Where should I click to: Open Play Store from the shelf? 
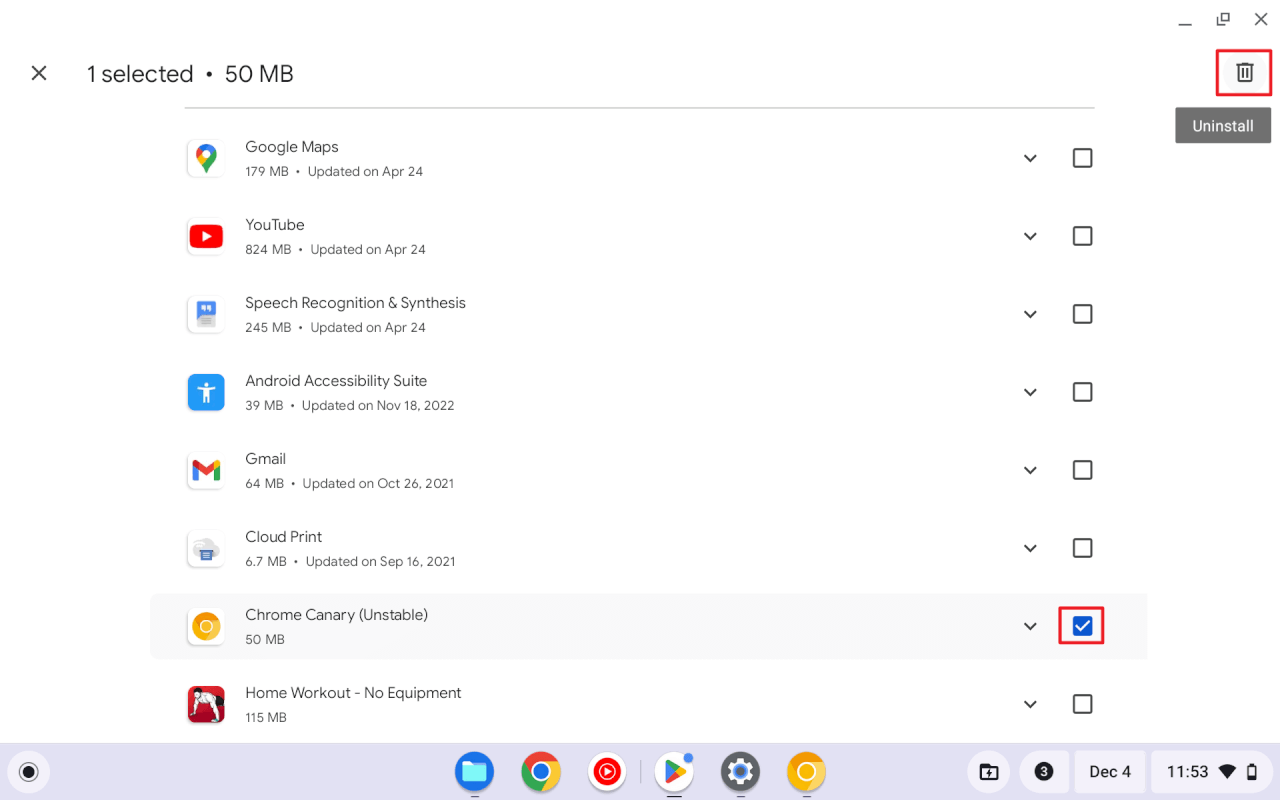tap(675, 772)
